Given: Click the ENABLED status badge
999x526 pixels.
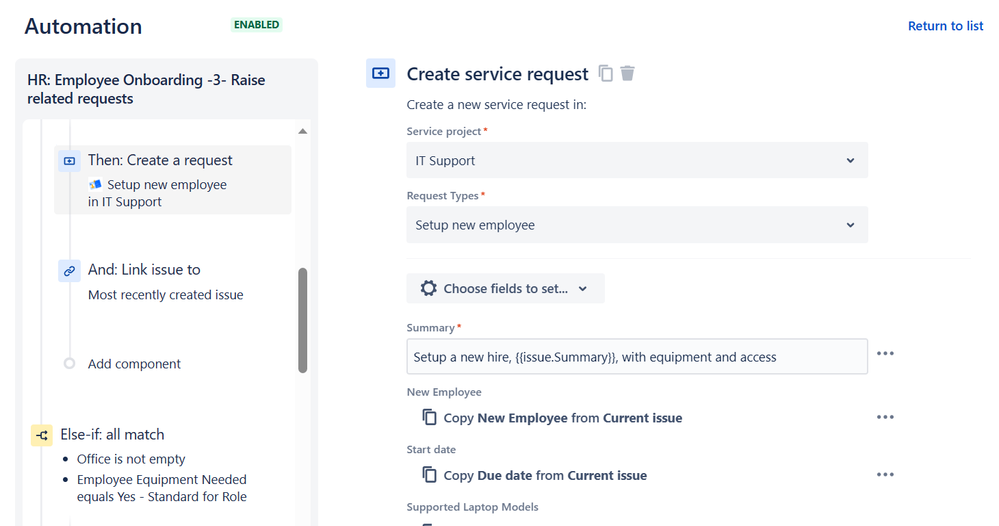Looking at the screenshot, I should [257, 25].
